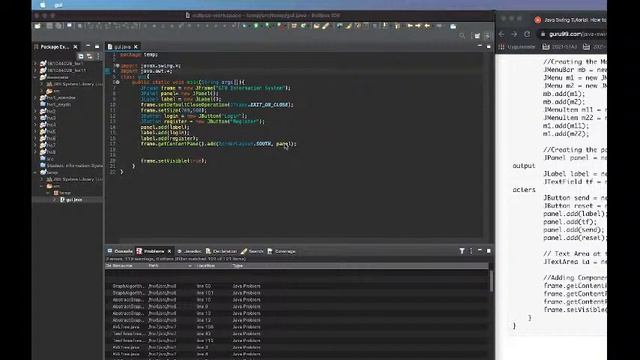Viewport: 640px width, 360px height.
Task: Collapse the import fold marker at line 3
Action: (117, 65)
